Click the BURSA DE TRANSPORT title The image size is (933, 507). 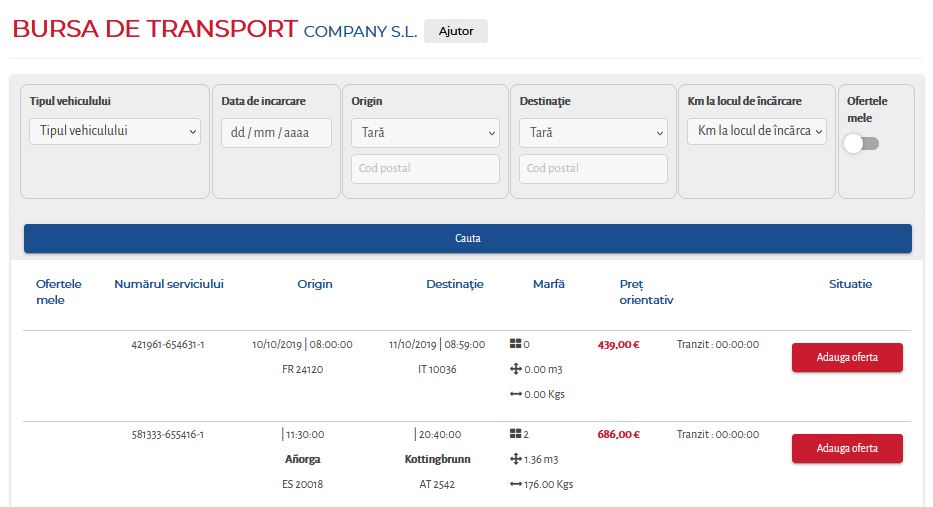coord(155,29)
